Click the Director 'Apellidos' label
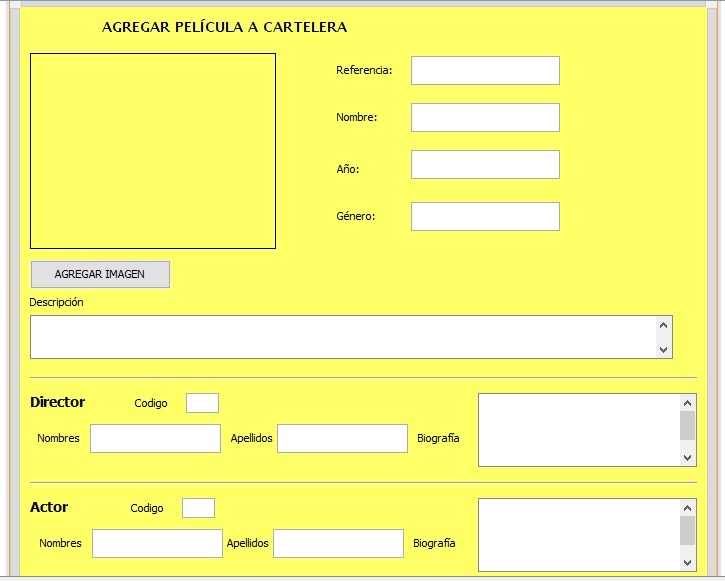725x581 pixels. coord(252,438)
